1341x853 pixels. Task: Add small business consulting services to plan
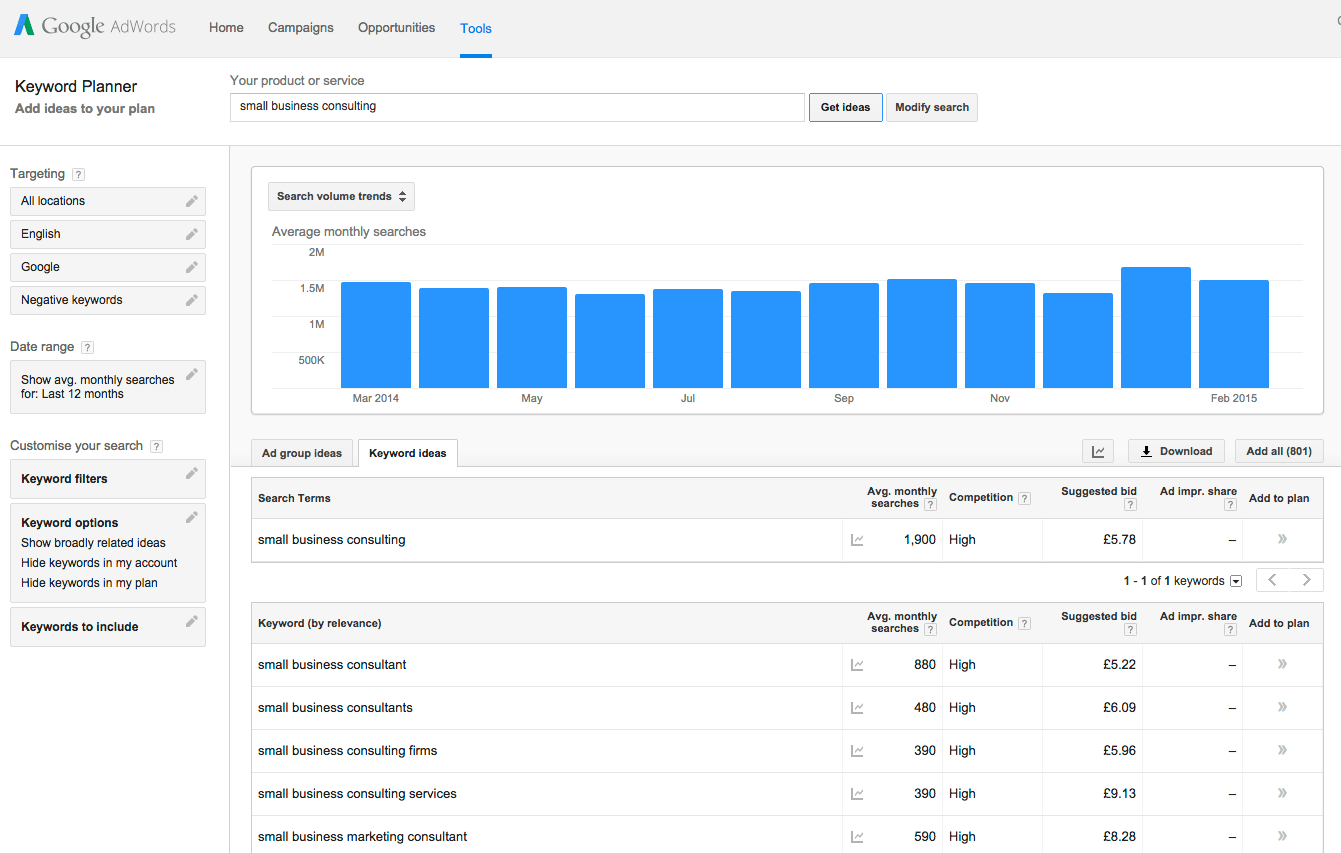pos(1282,793)
